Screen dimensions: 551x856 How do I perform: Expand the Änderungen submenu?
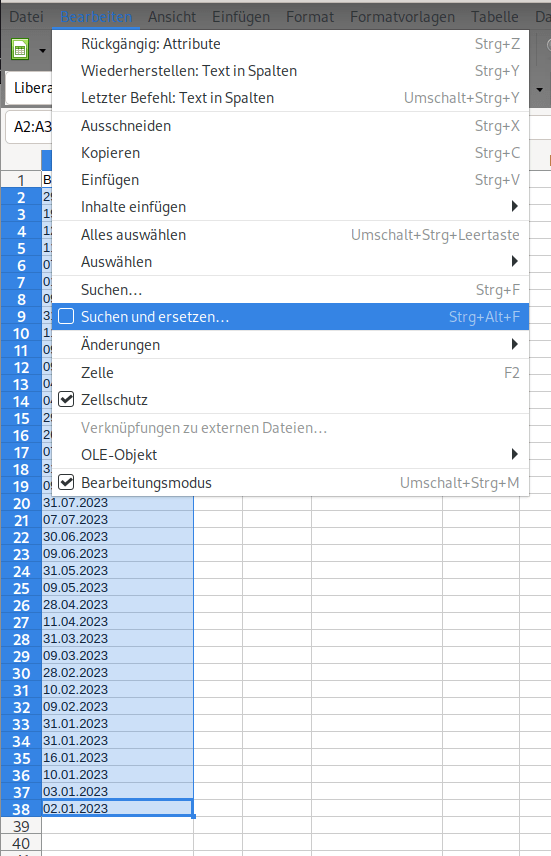click(x=291, y=344)
